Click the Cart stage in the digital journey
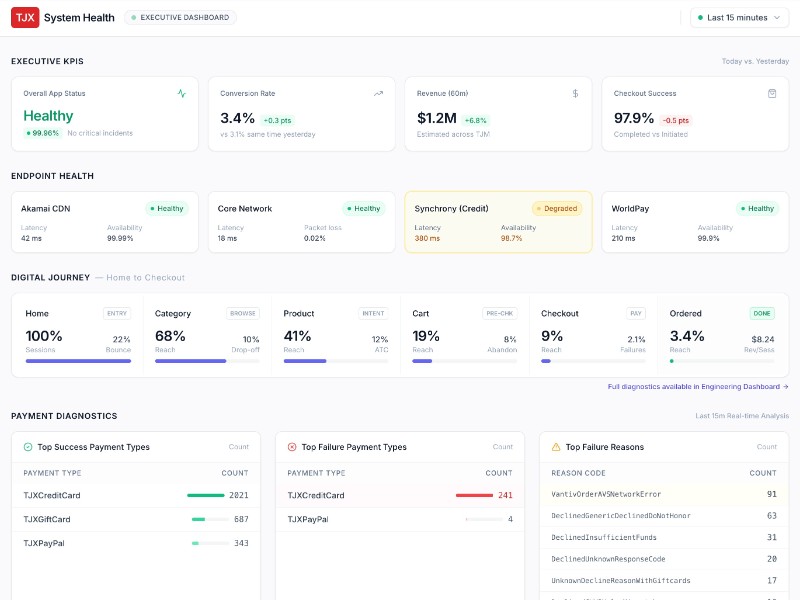 click(x=464, y=335)
